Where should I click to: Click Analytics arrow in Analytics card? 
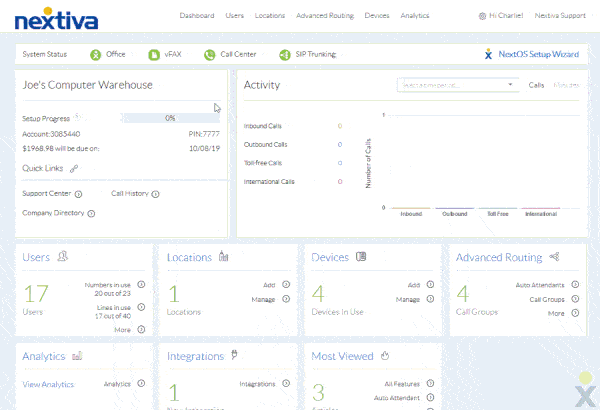click(141, 383)
